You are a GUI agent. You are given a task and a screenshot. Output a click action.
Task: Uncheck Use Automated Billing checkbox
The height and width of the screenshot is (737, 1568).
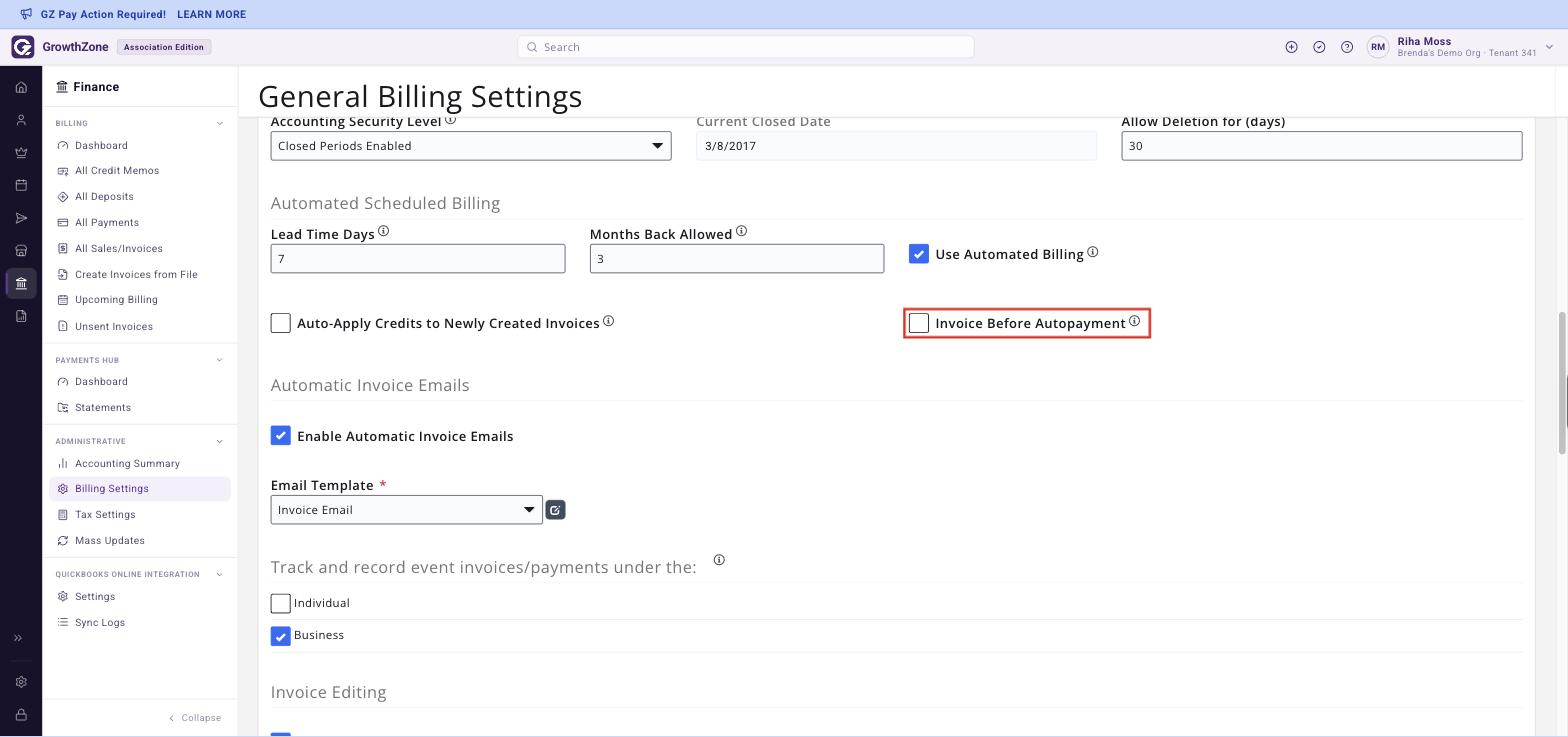919,254
